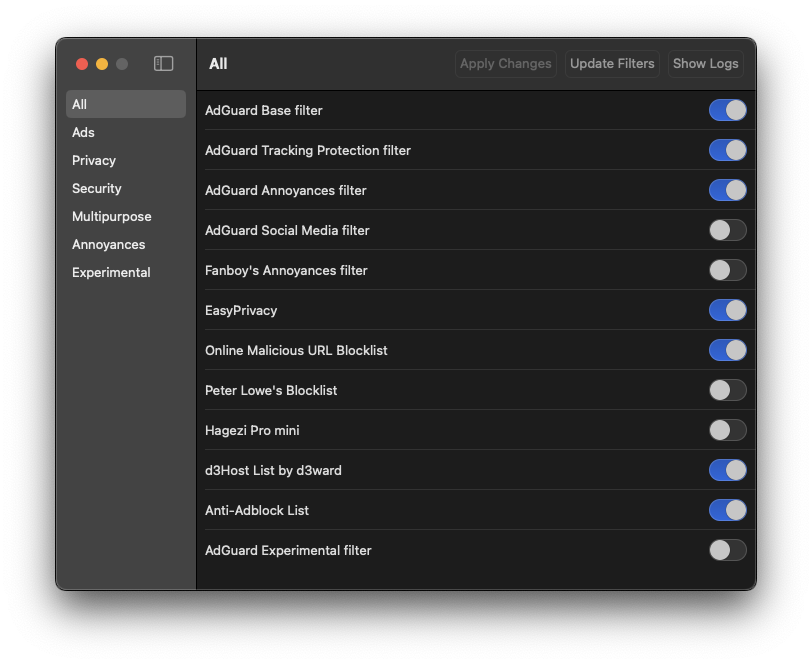812x664 pixels.
Task: Close the window with the red button
Action: click(x=82, y=64)
